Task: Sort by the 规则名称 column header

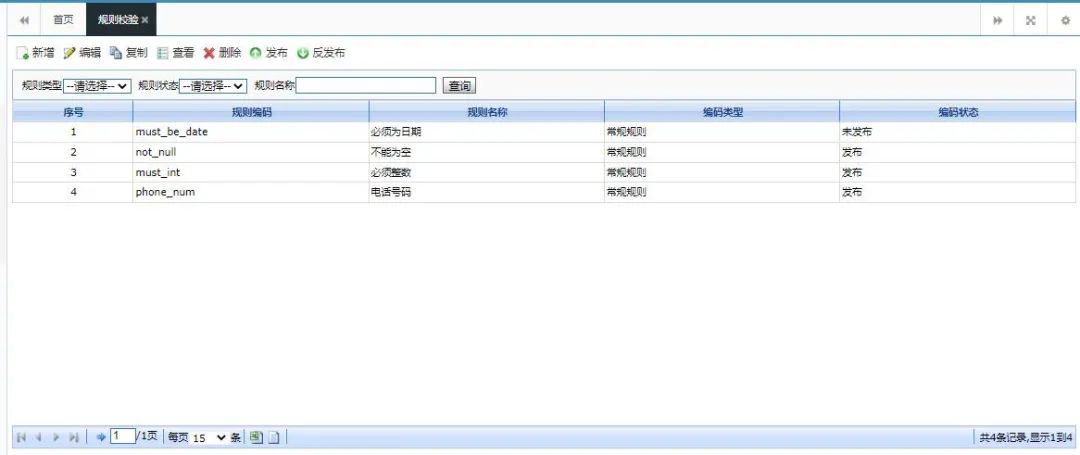Action: point(487,112)
